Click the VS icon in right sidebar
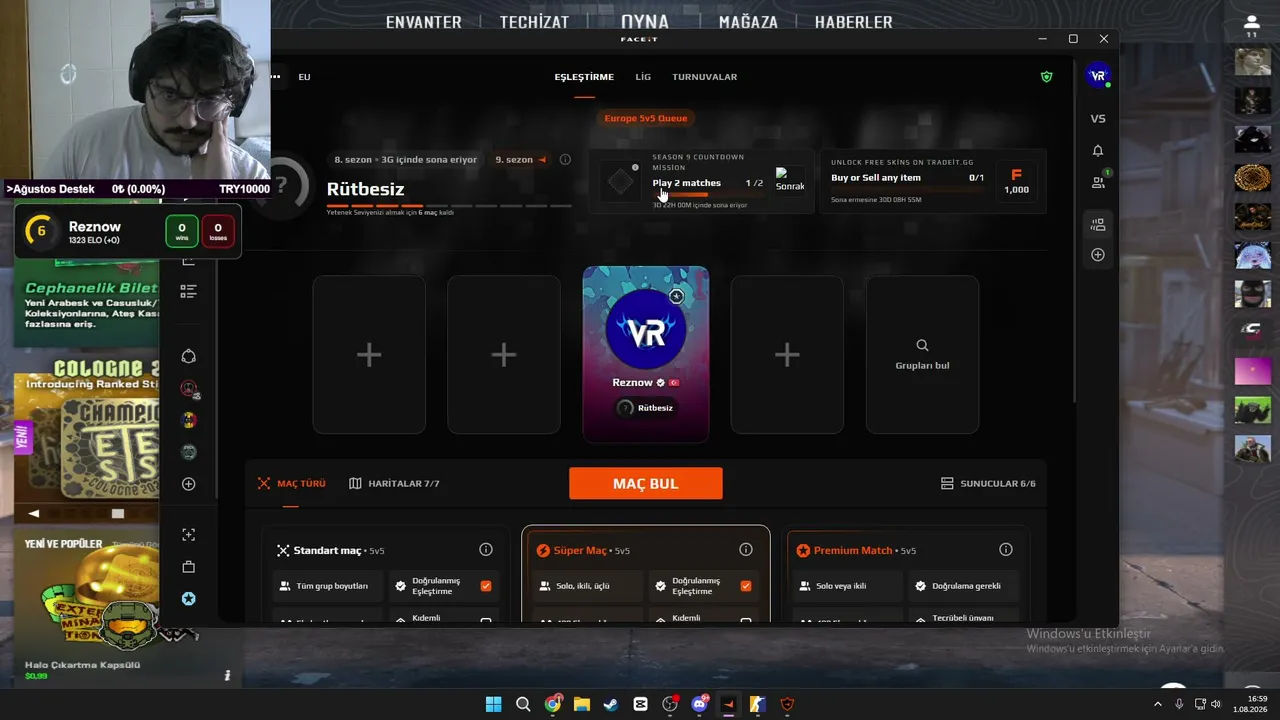This screenshot has height=720, width=1280. point(1098,118)
